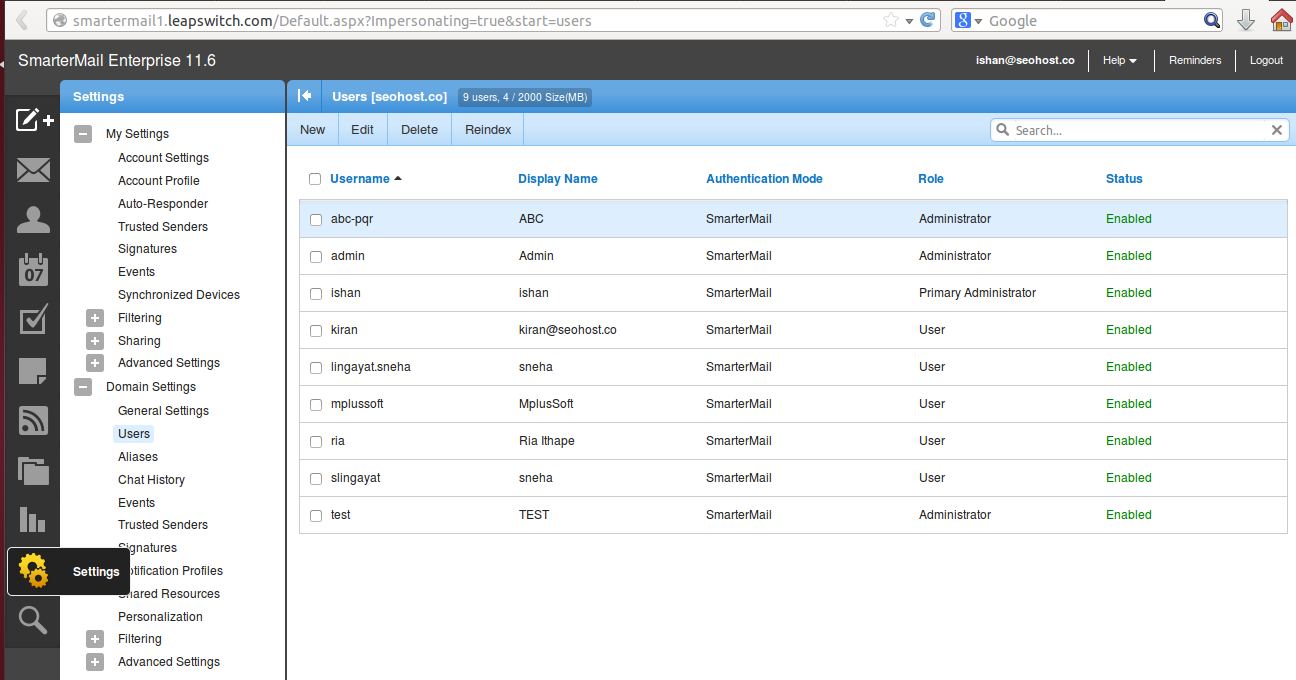Sort by Username column header
The height and width of the screenshot is (680, 1296).
point(360,179)
